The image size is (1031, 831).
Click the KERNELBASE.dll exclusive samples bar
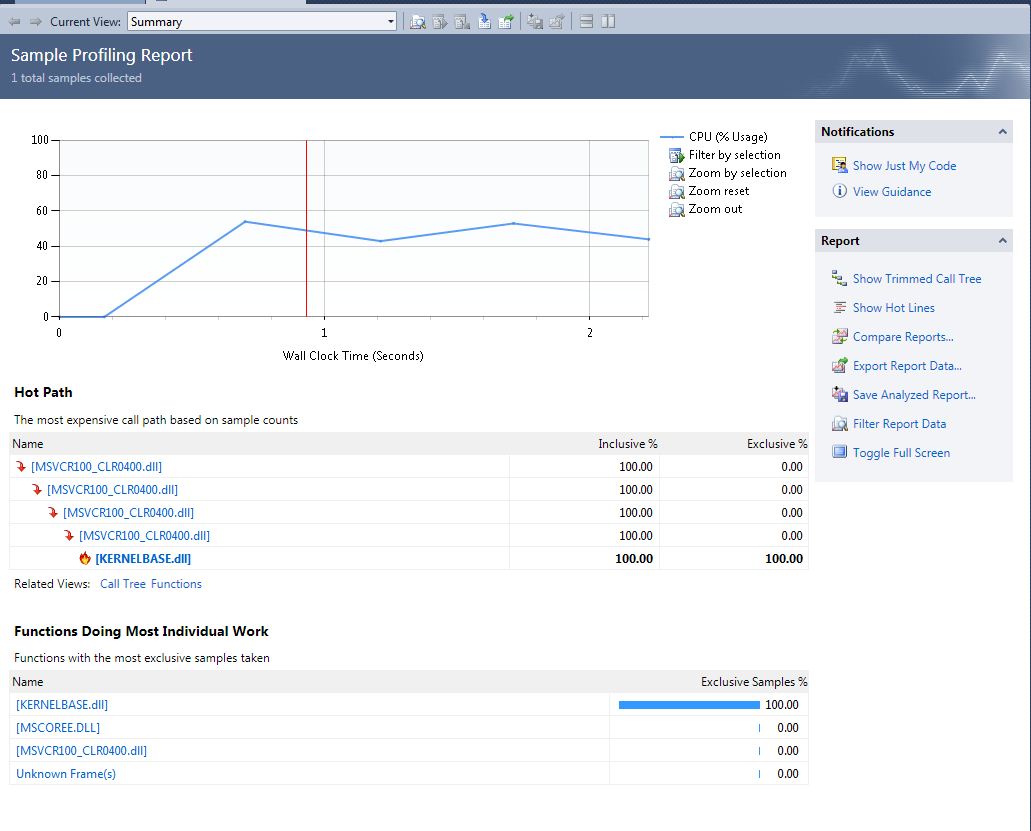(688, 704)
